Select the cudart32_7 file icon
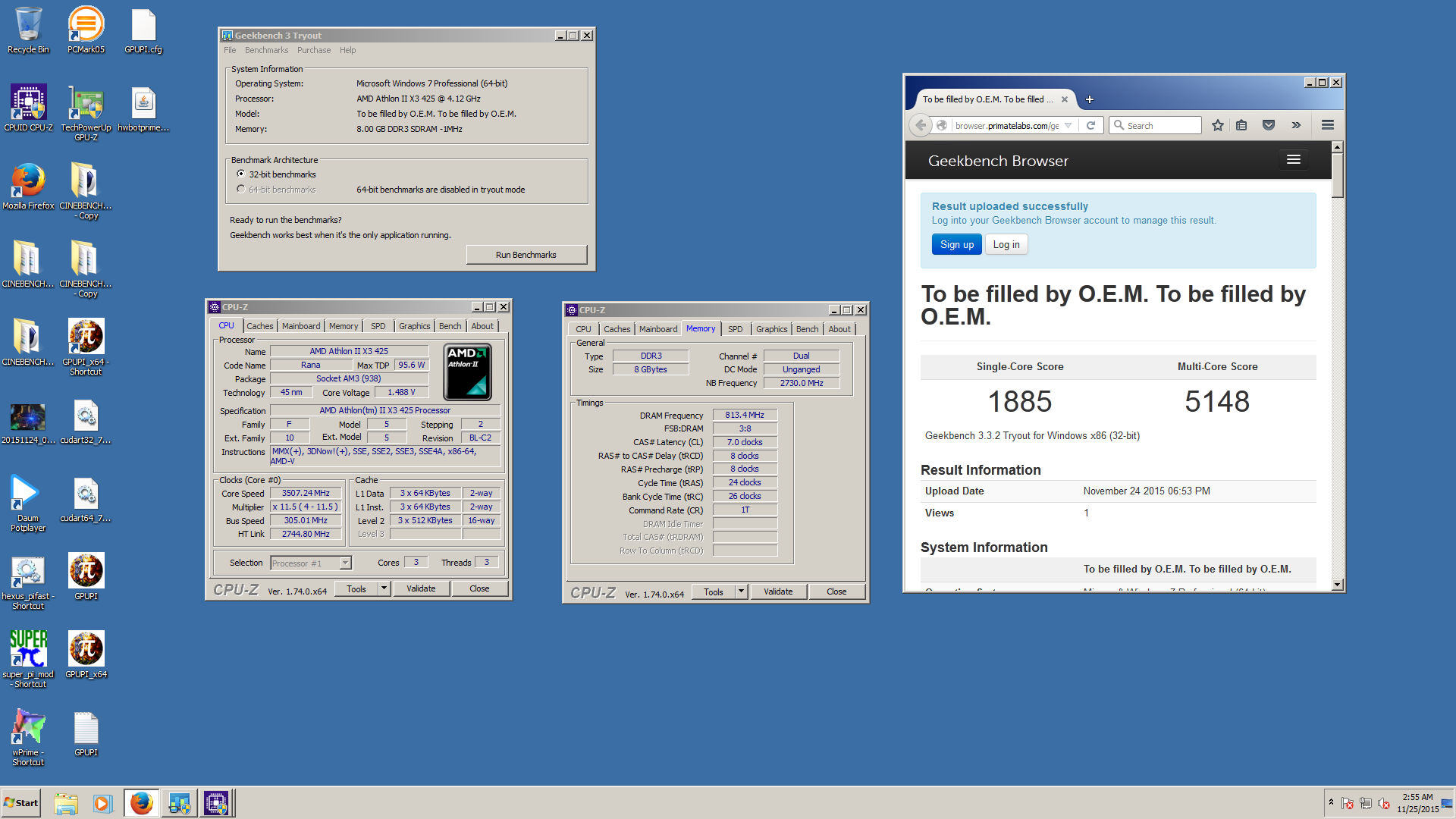Image resolution: width=1456 pixels, height=819 pixels. 86,421
